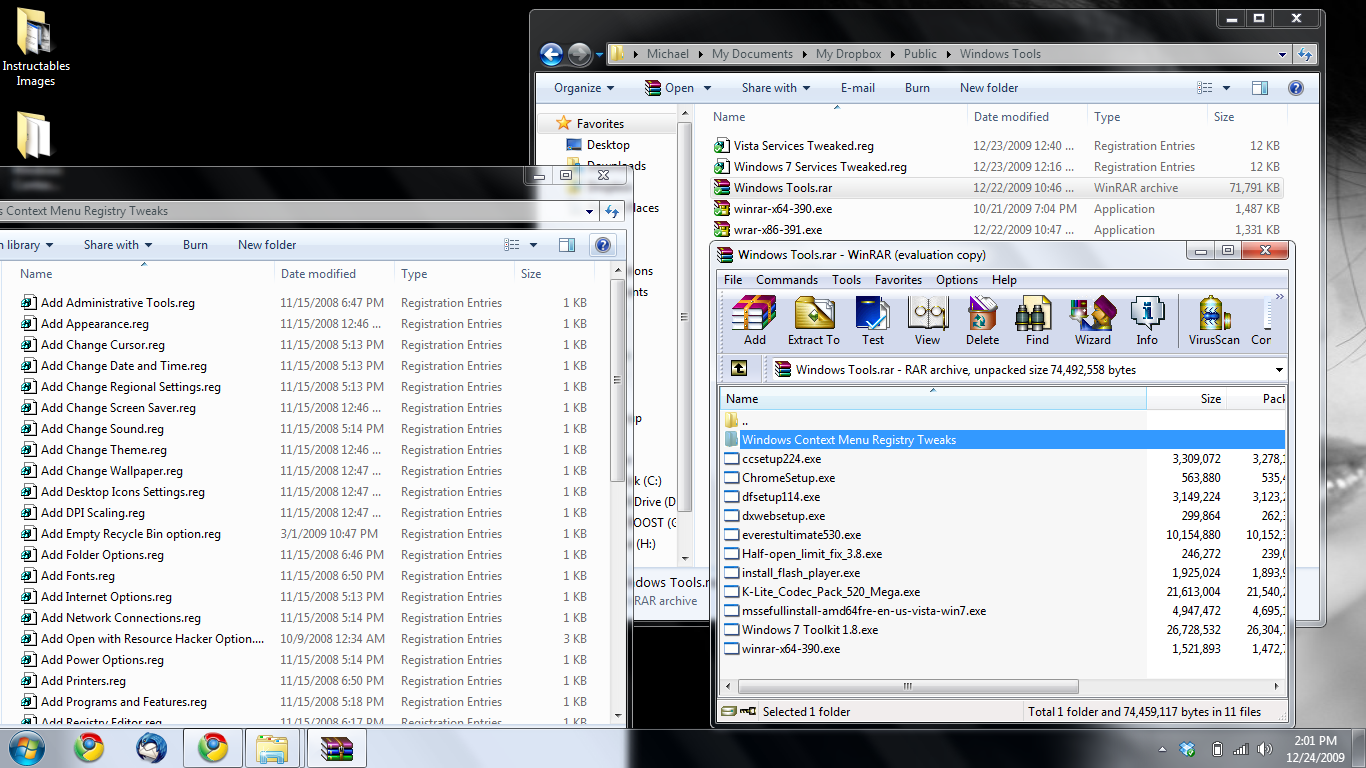This screenshot has width=1366, height=768.
Task: Click My Dropbox in address breadcrumb
Action: [848, 54]
